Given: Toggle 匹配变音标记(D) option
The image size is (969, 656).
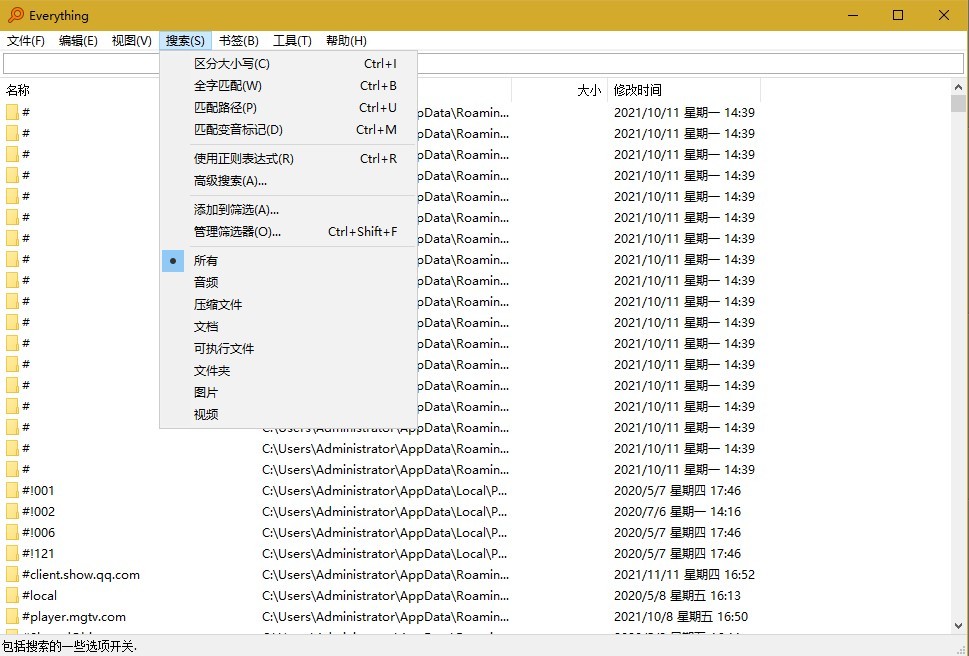Looking at the screenshot, I should [289, 130].
